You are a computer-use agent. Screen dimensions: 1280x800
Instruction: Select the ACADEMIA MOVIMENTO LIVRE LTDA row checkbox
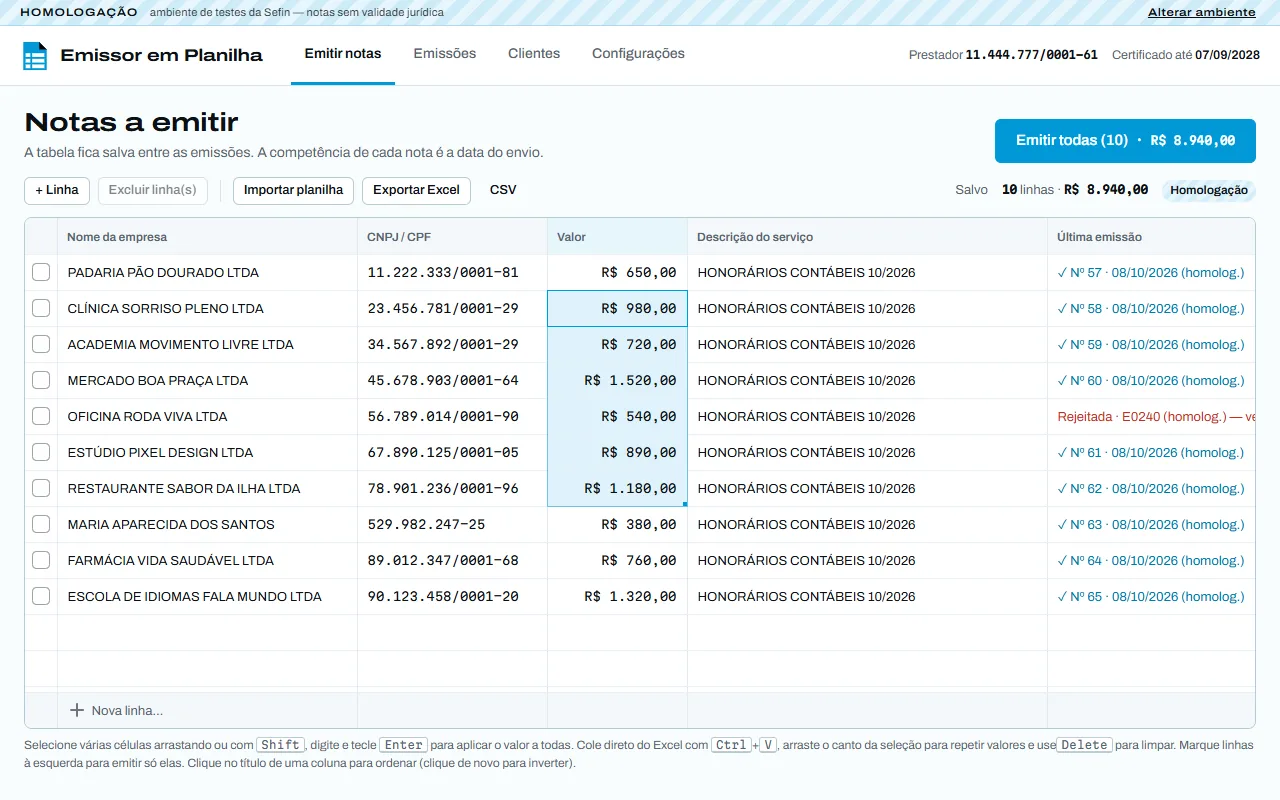click(x=41, y=344)
